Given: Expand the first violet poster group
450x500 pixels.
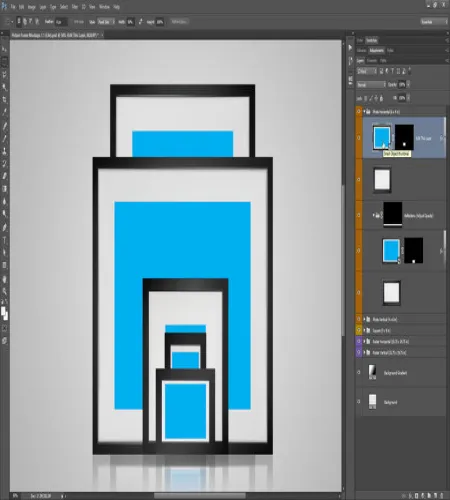Looking at the screenshot, I should coord(364,341).
